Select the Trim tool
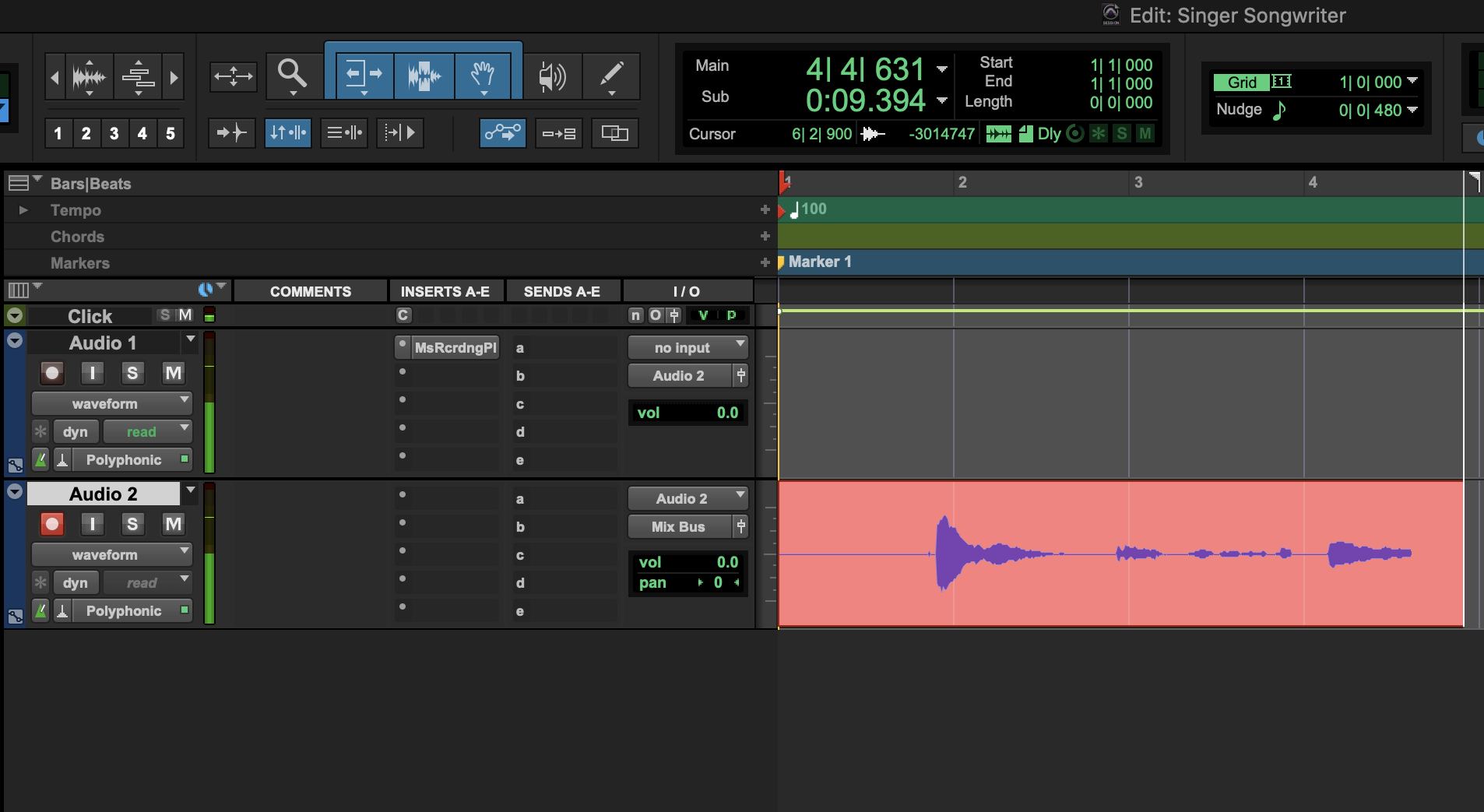The height and width of the screenshot is (812, 1484). pos(364,76)
